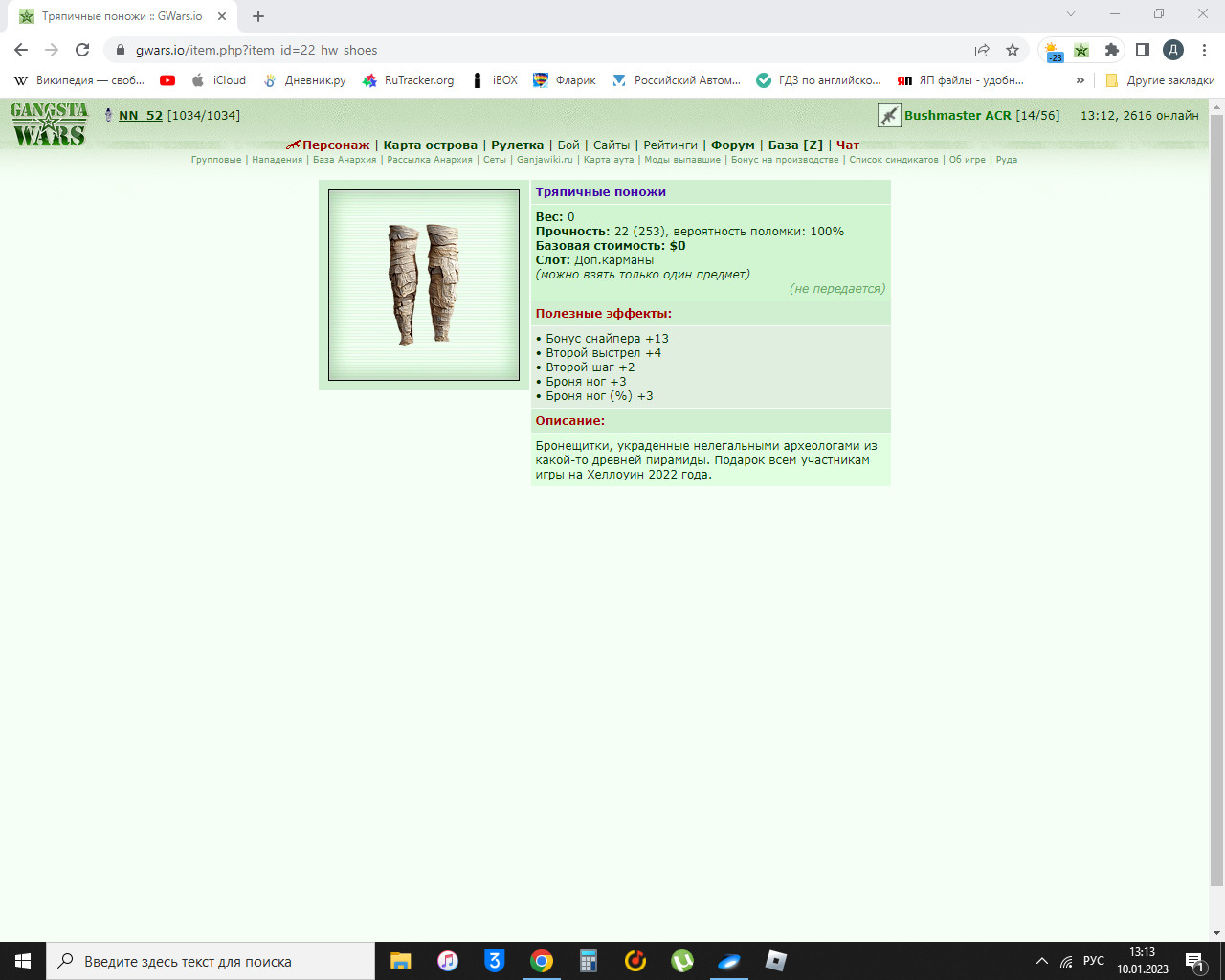Share this page via the share icon
Screen dimensions: 1225x980
coord(982,50)
